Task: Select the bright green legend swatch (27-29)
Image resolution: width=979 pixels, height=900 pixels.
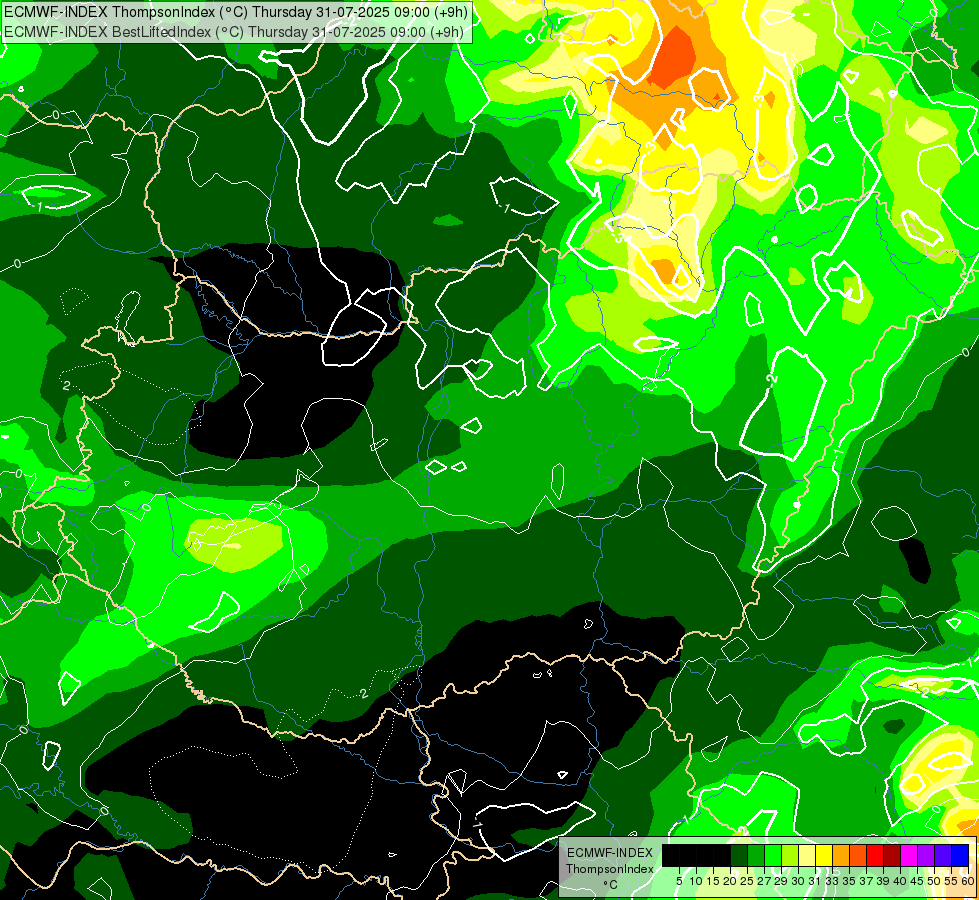Action: 773,856
